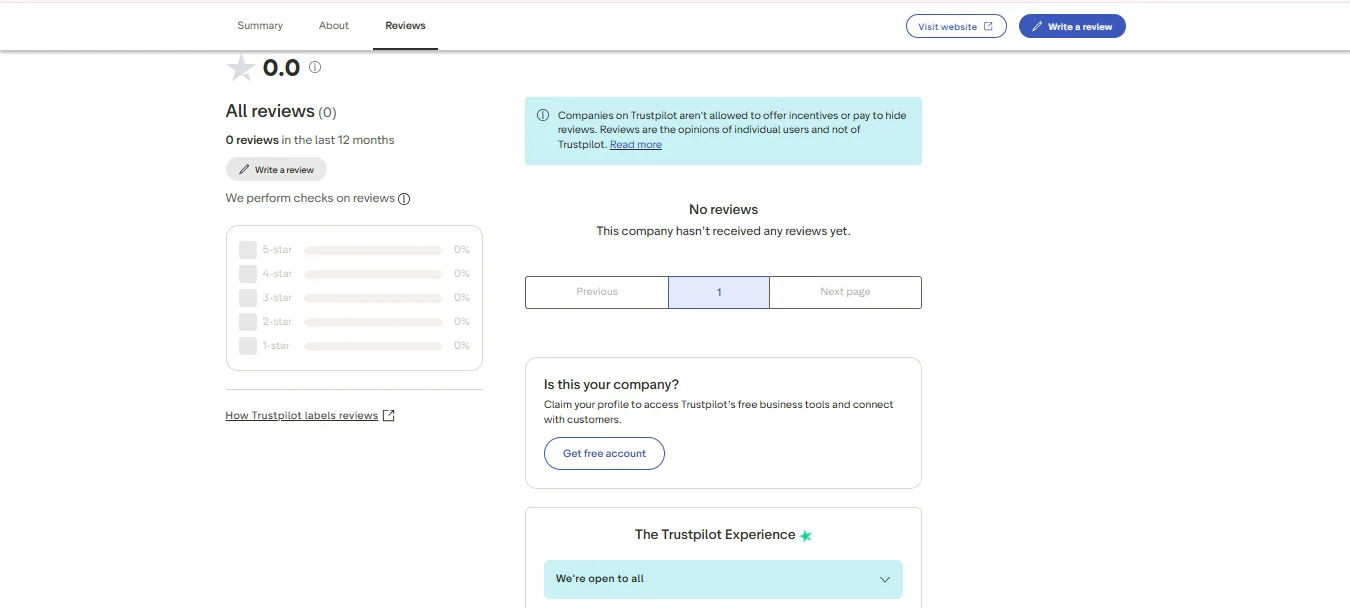Click the Visit website button
Viewport: 1350px width, 608px height.
(x=956, y=26)
